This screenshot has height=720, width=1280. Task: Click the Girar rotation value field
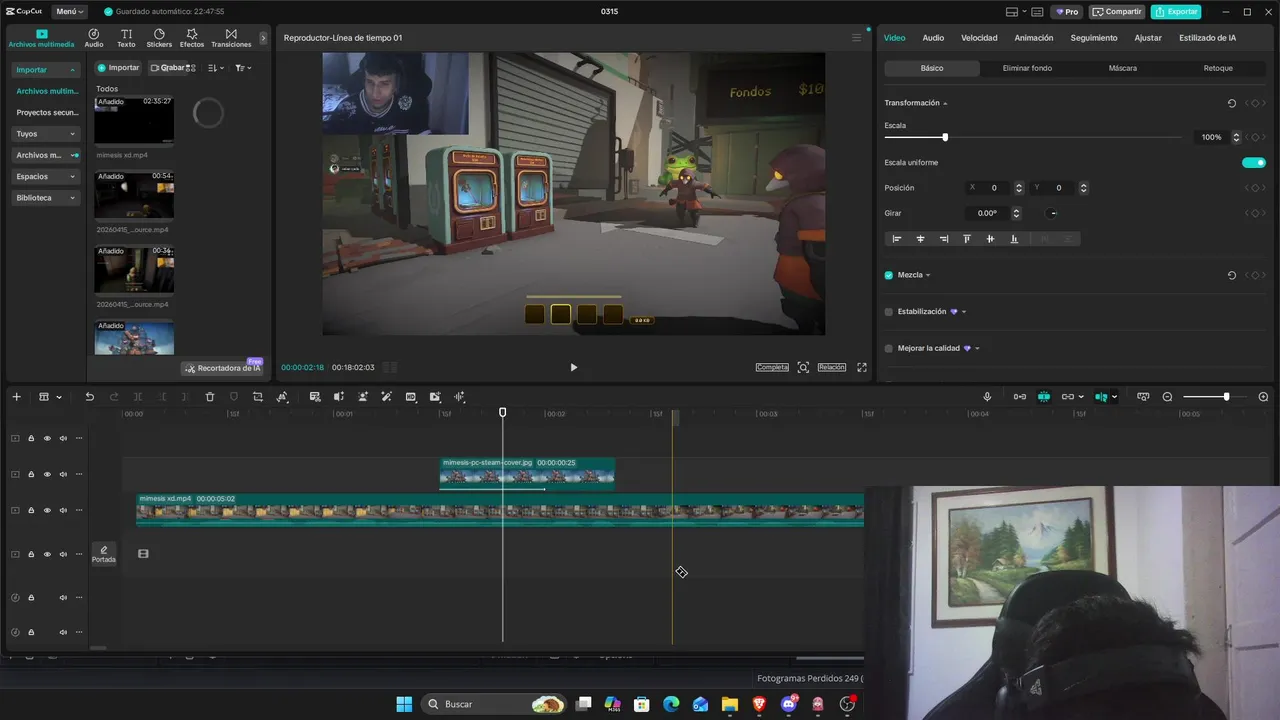[x=987, y=213]
